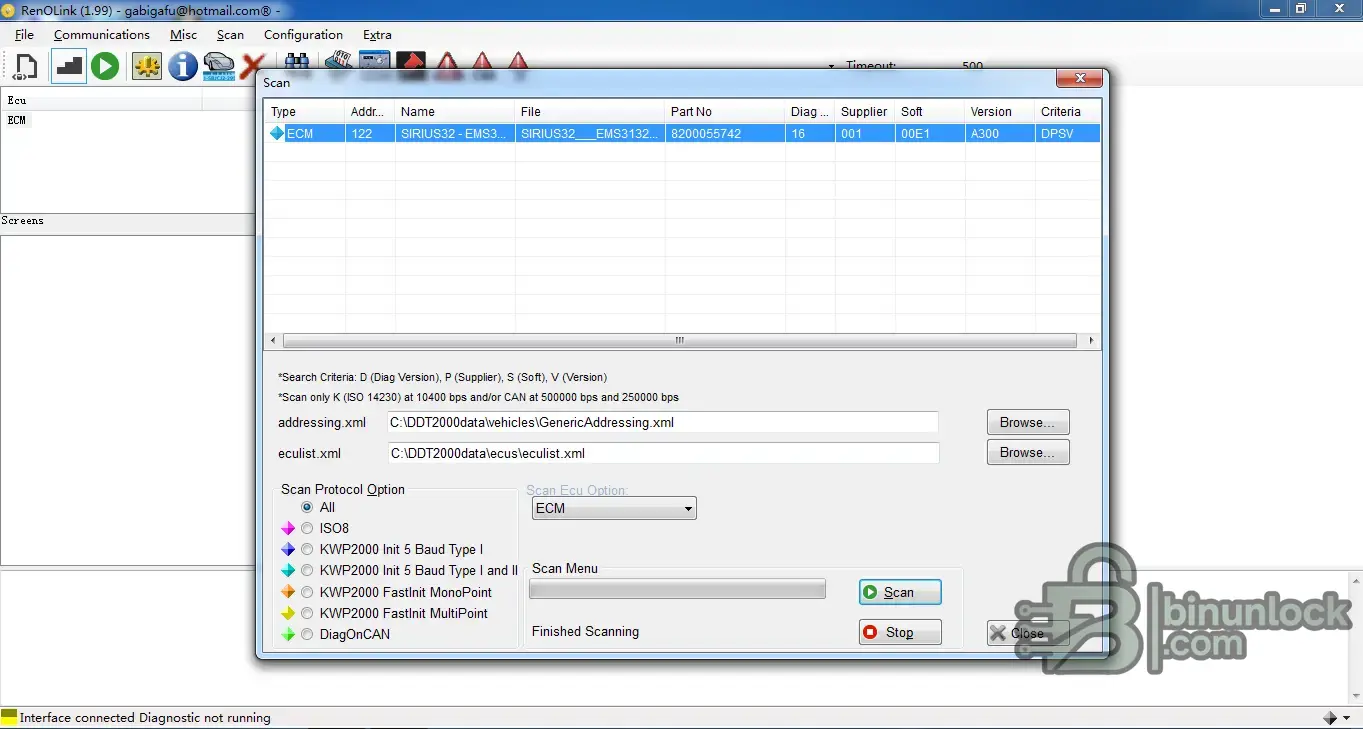Click the Scan button with green icon
Screen dimensions: 1363x729
tap(900, 592)
